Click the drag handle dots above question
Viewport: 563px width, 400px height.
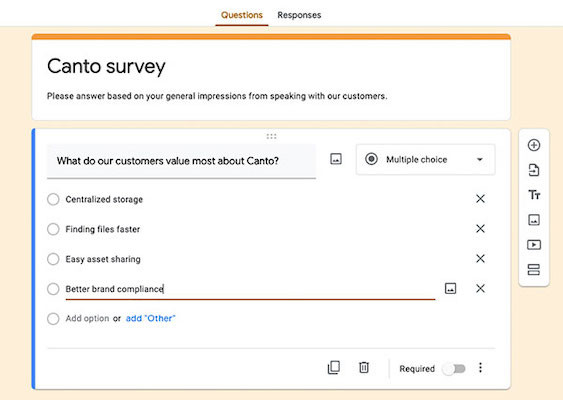click(x=271, y=136)
